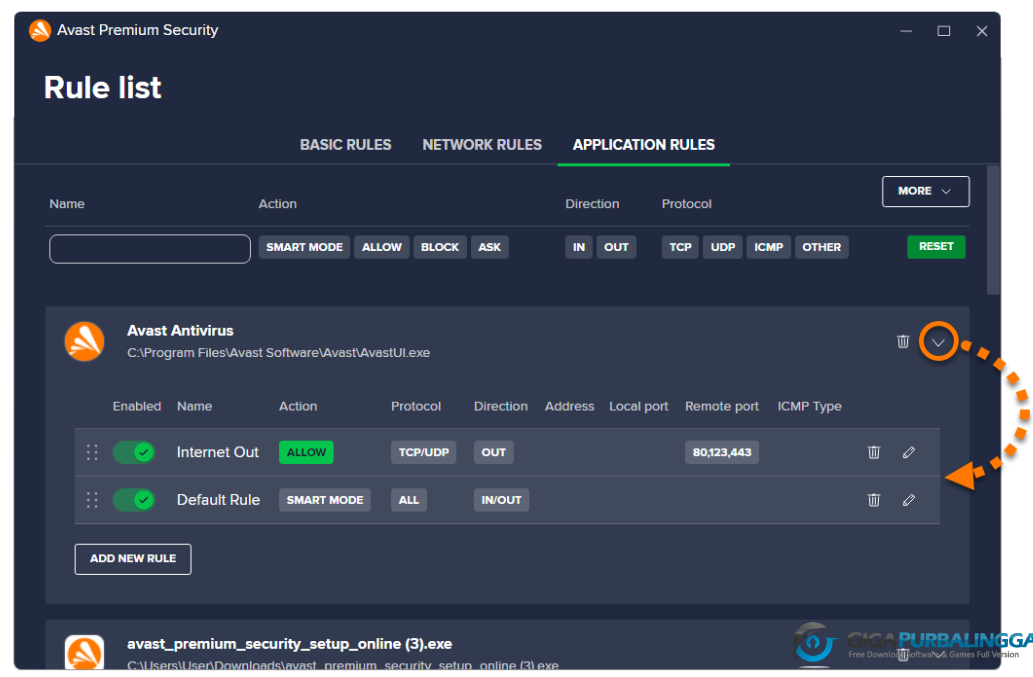Open the MORE dropdown menu
The width and height of the screenshot is (1033, 677).
(x=926, y=191)
